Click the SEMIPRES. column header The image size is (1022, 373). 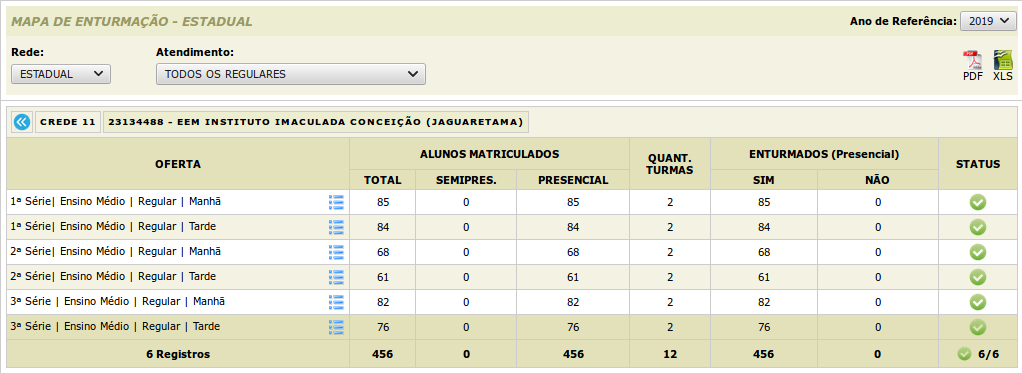(466, 180)
